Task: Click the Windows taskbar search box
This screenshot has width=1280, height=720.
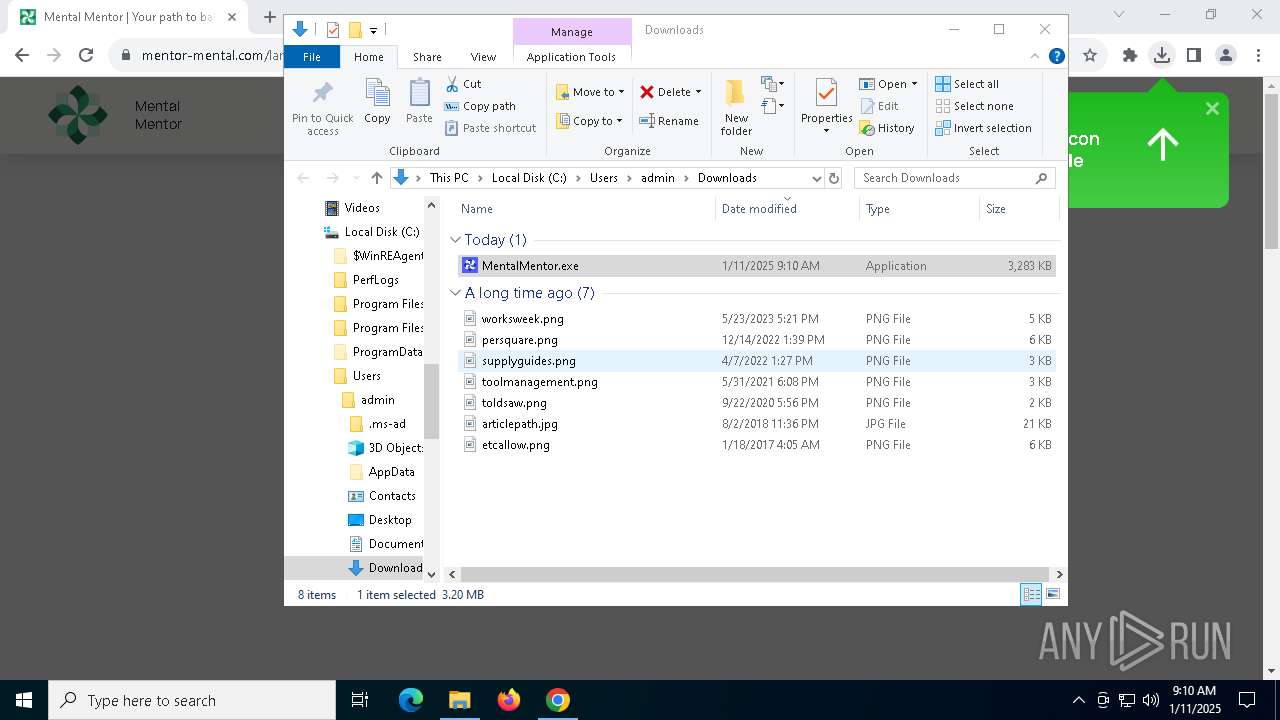Action: 192,700
